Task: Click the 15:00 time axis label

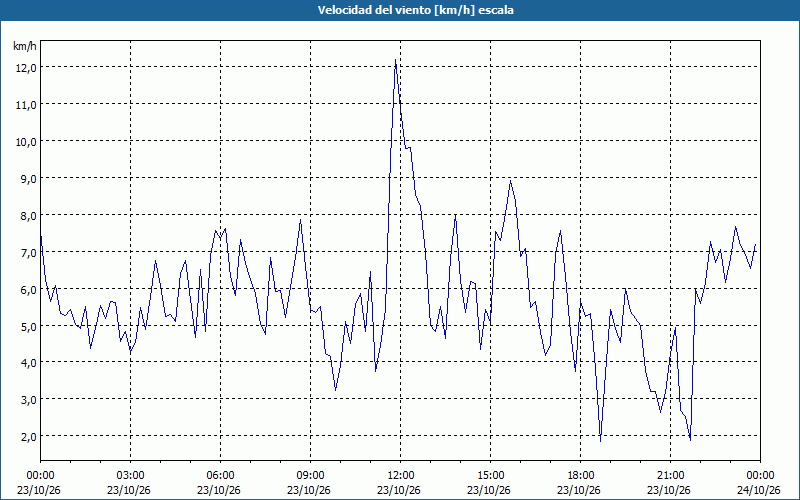Action: [x=491, y=476]
